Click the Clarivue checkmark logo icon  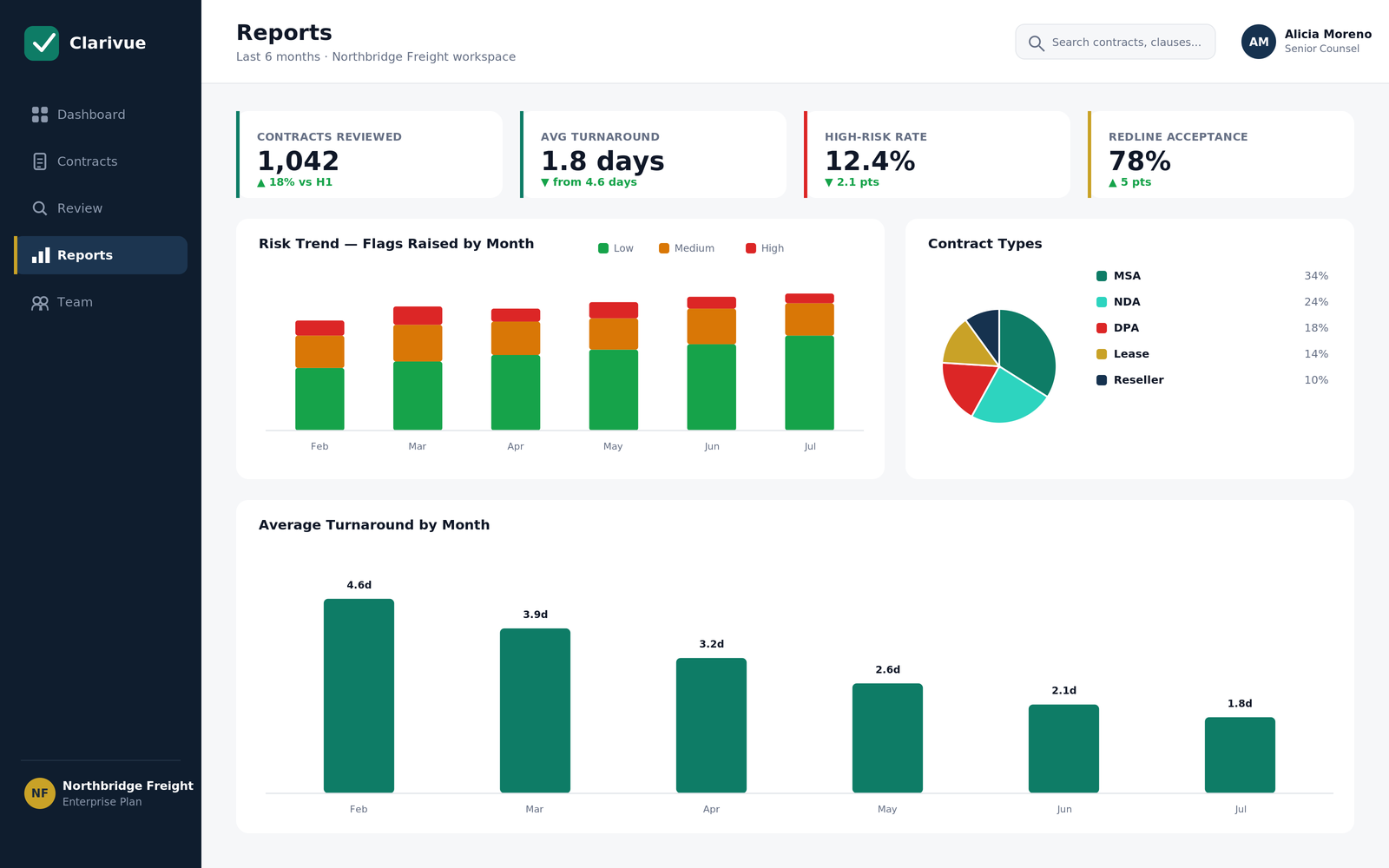[x=42, y=43]
